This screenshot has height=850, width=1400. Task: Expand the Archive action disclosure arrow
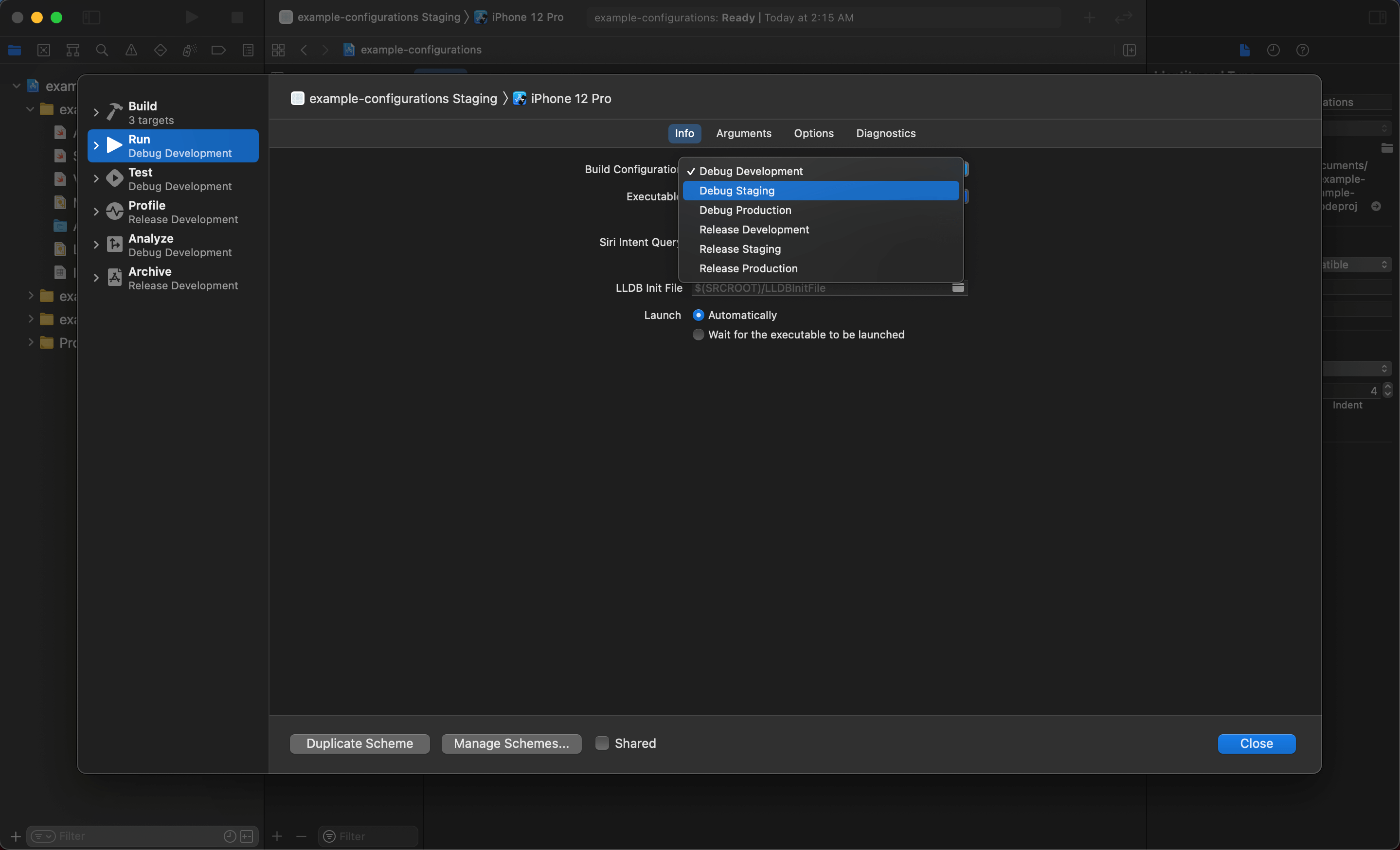point(96,278)
